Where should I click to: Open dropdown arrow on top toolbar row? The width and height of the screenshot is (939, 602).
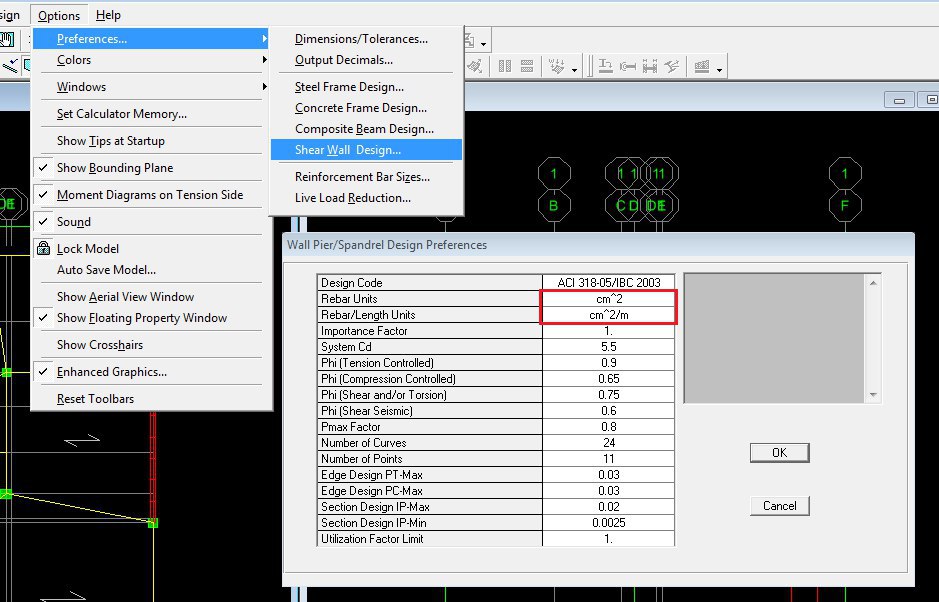[483, 44]
